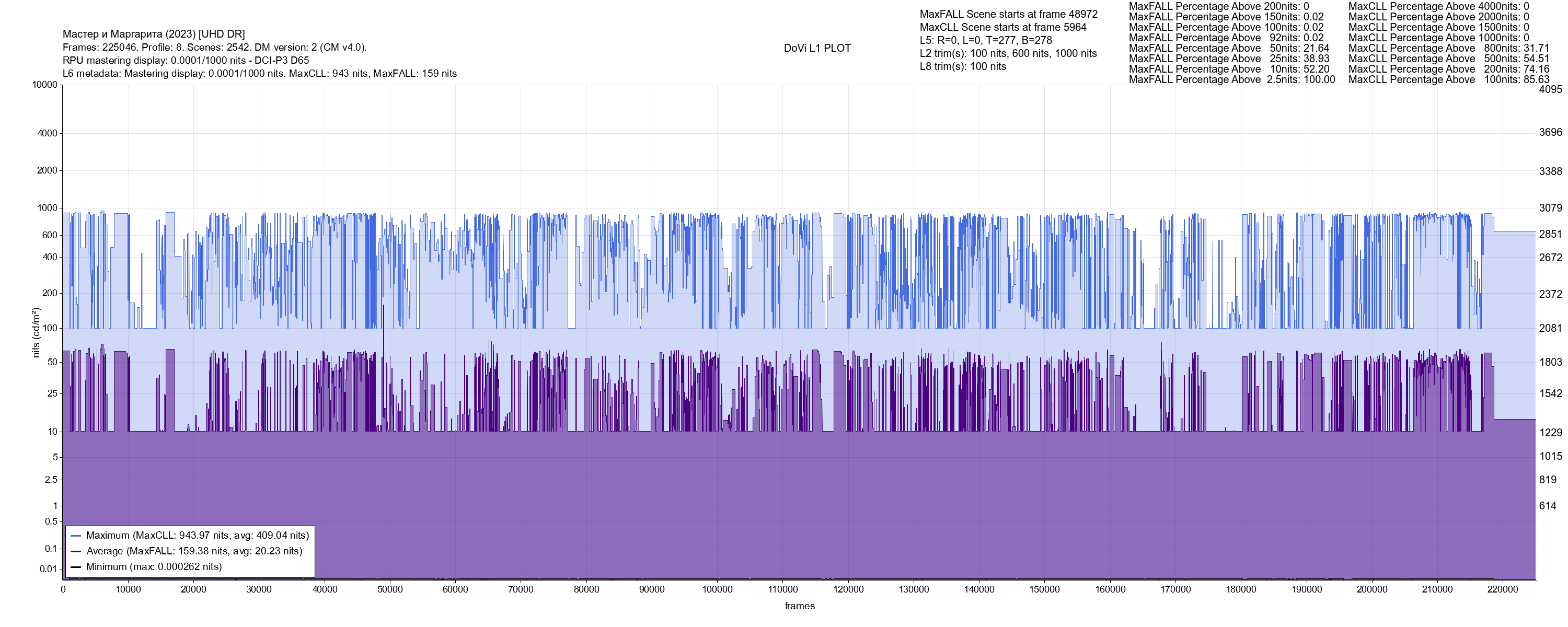Click the frames x-axis label
The image size is (1568, 627).
(799, 606)
